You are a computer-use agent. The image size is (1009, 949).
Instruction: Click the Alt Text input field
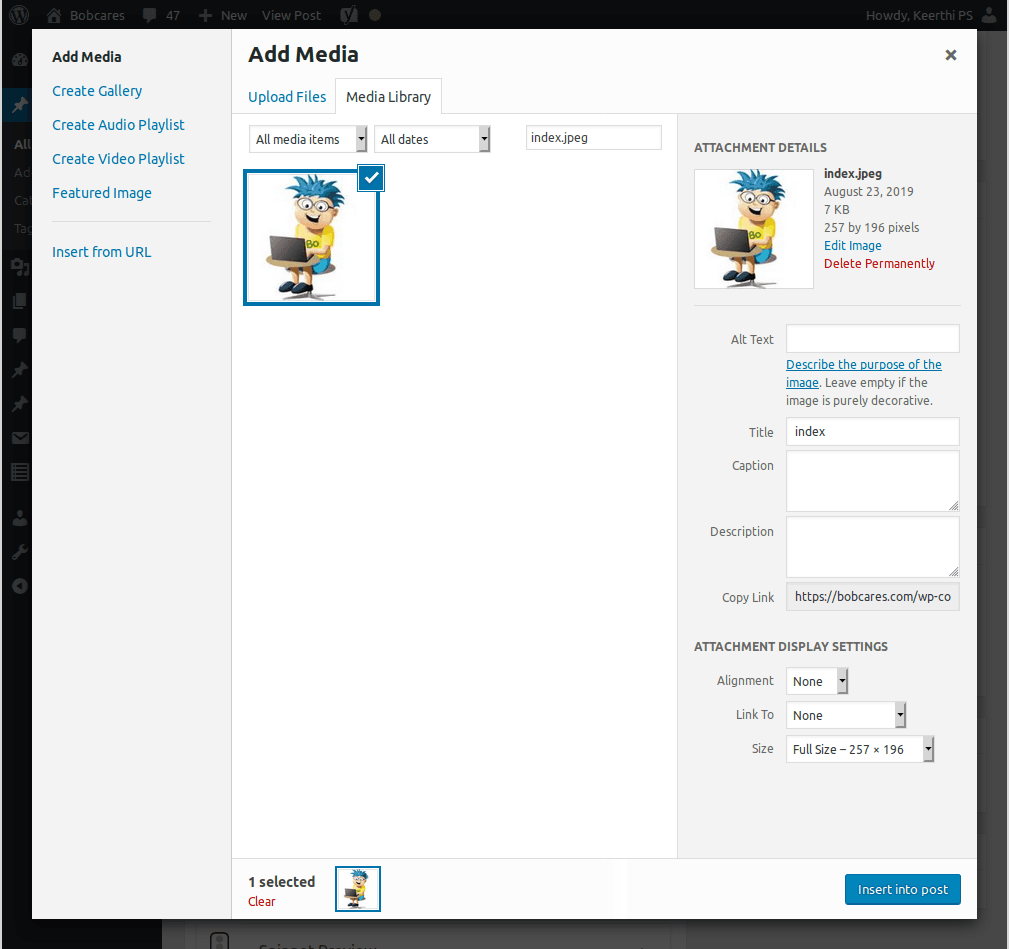coord(872,339)
